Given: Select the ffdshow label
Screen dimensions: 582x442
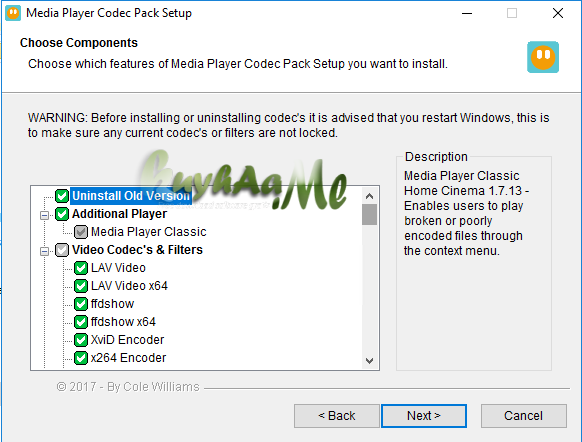Looking at the screenshot, I should (112, 304).
